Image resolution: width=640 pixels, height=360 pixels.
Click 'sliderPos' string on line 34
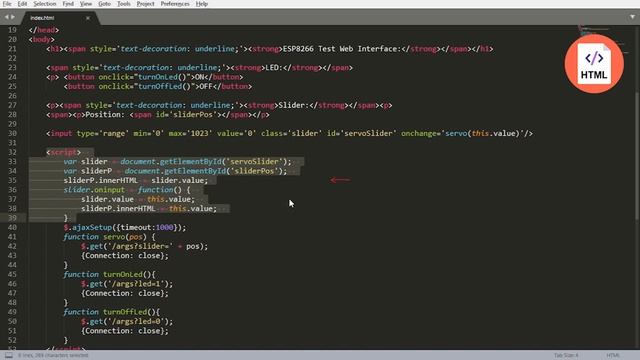(x=254, y=171)
